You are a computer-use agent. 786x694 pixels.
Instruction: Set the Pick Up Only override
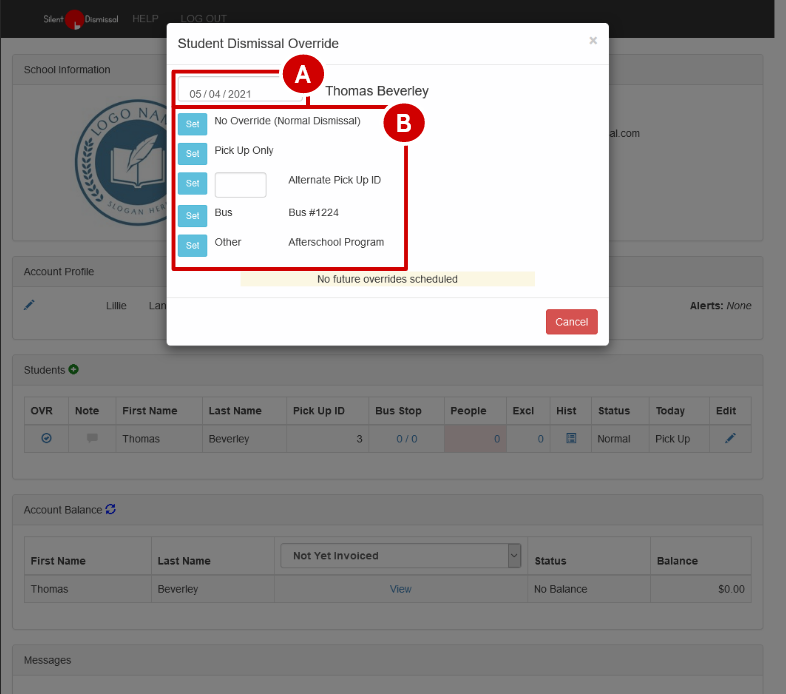pos(192,154)
